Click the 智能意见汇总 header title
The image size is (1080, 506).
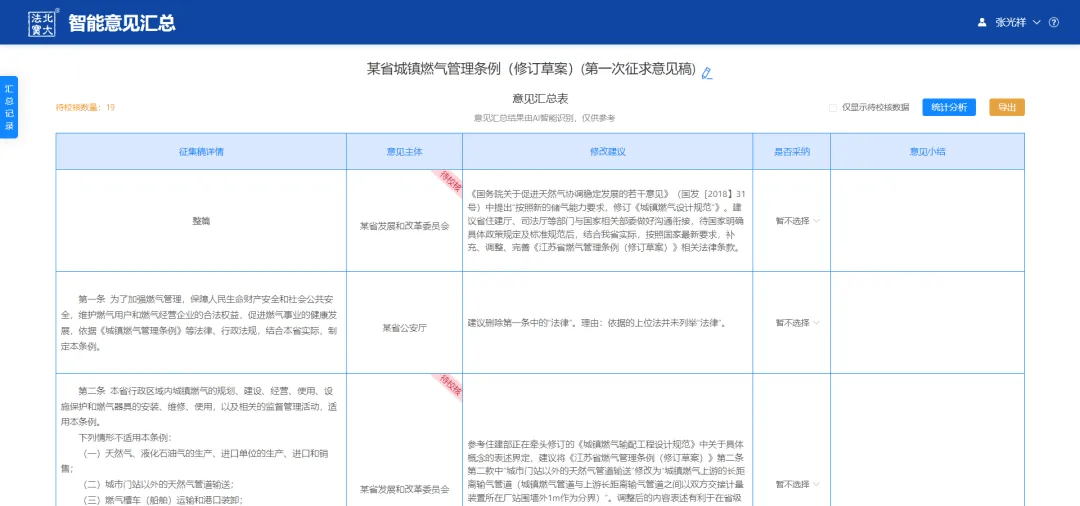[x=121, y=22]
